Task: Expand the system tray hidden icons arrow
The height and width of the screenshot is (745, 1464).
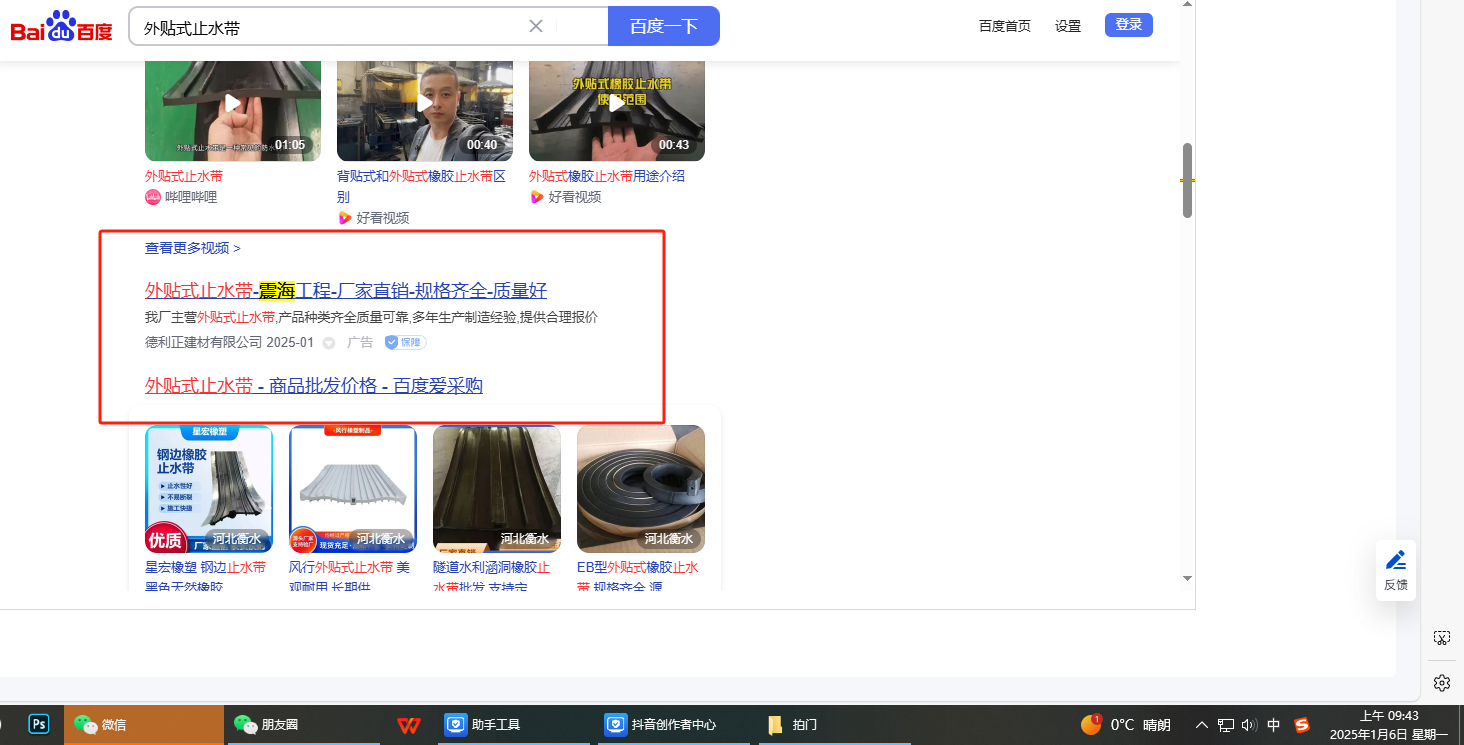Action: 1202,725
